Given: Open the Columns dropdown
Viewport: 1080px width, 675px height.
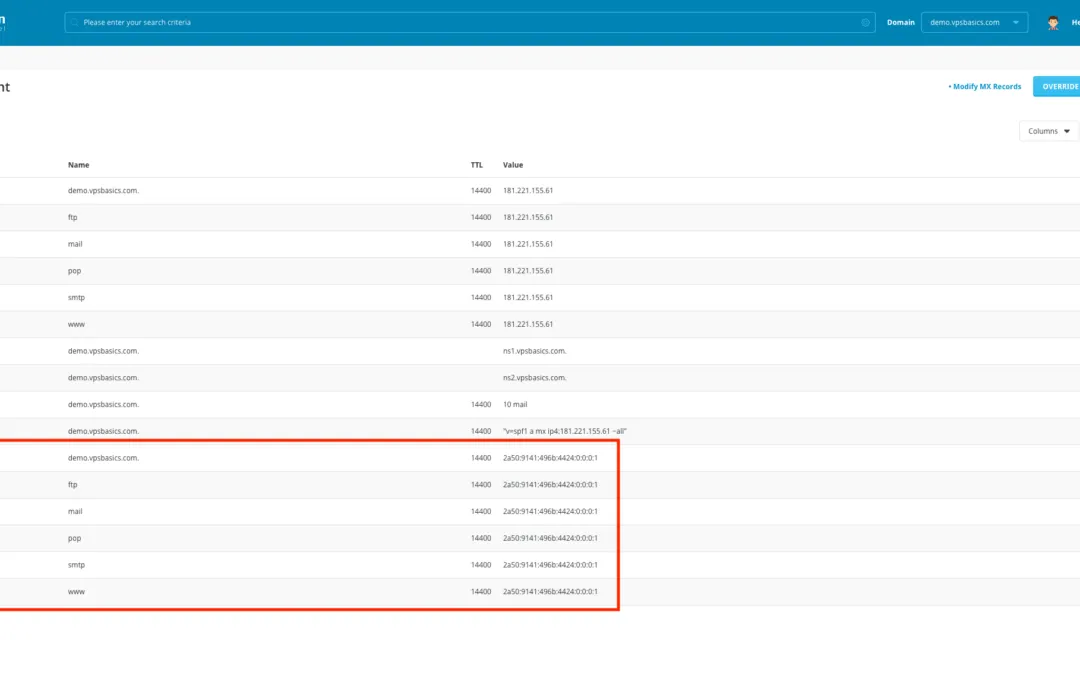Looking at the screenshot, I should click(x=1048, y=130).
